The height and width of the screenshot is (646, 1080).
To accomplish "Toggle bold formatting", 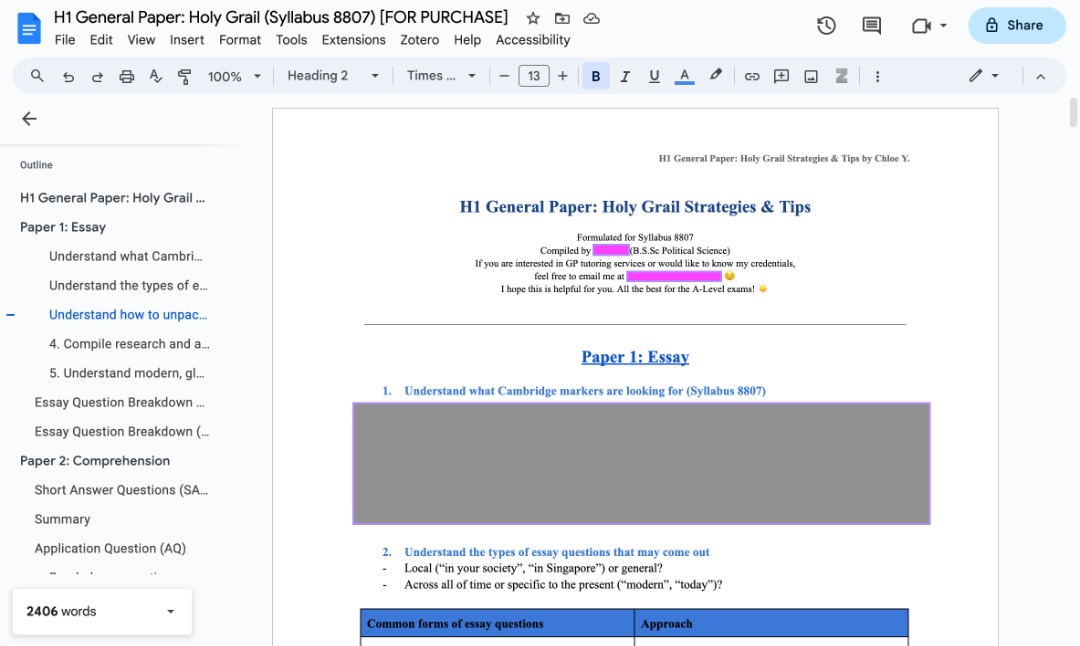I will point(596,76).
